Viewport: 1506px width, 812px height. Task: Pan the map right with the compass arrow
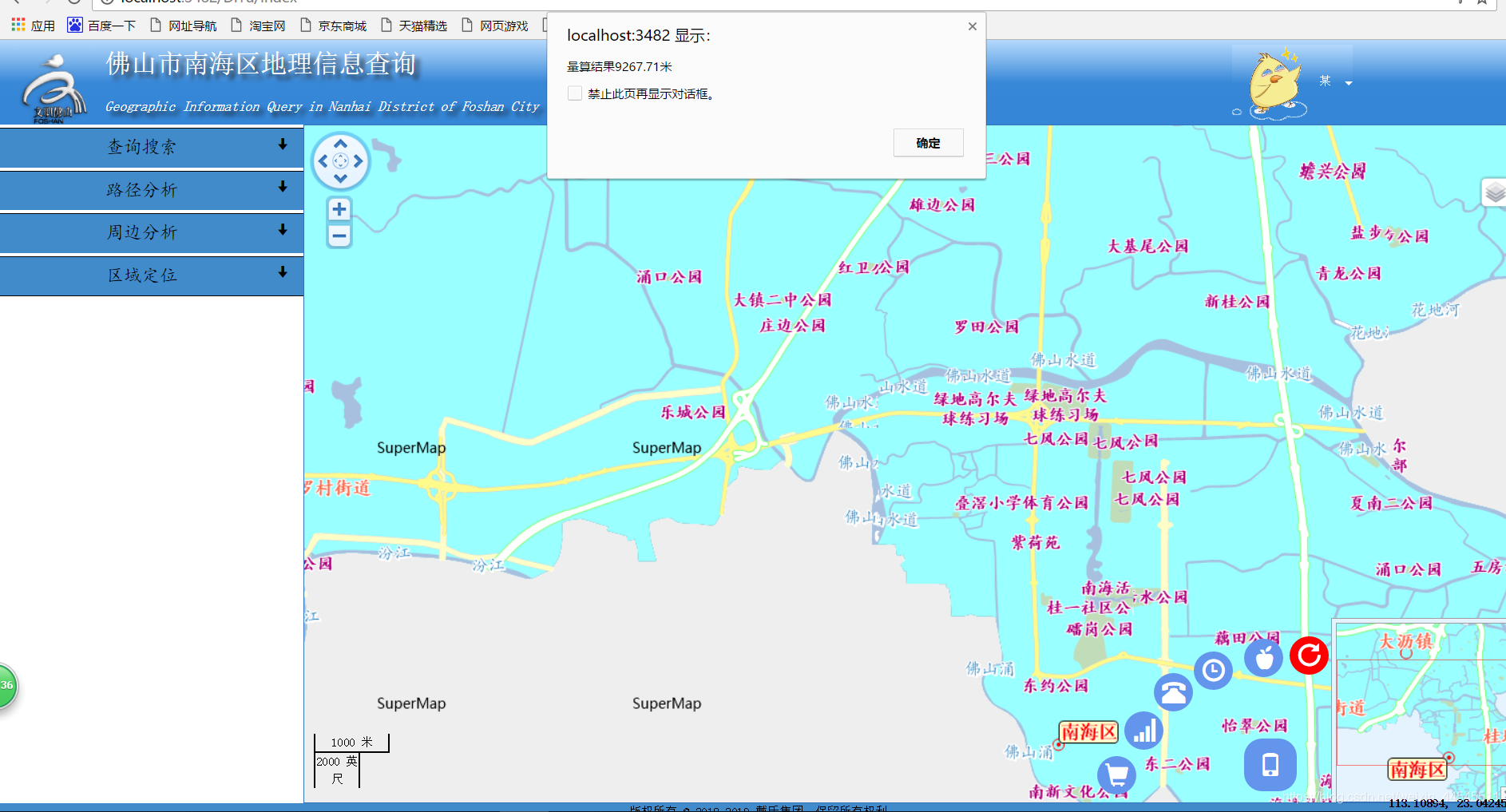[358, 161]
